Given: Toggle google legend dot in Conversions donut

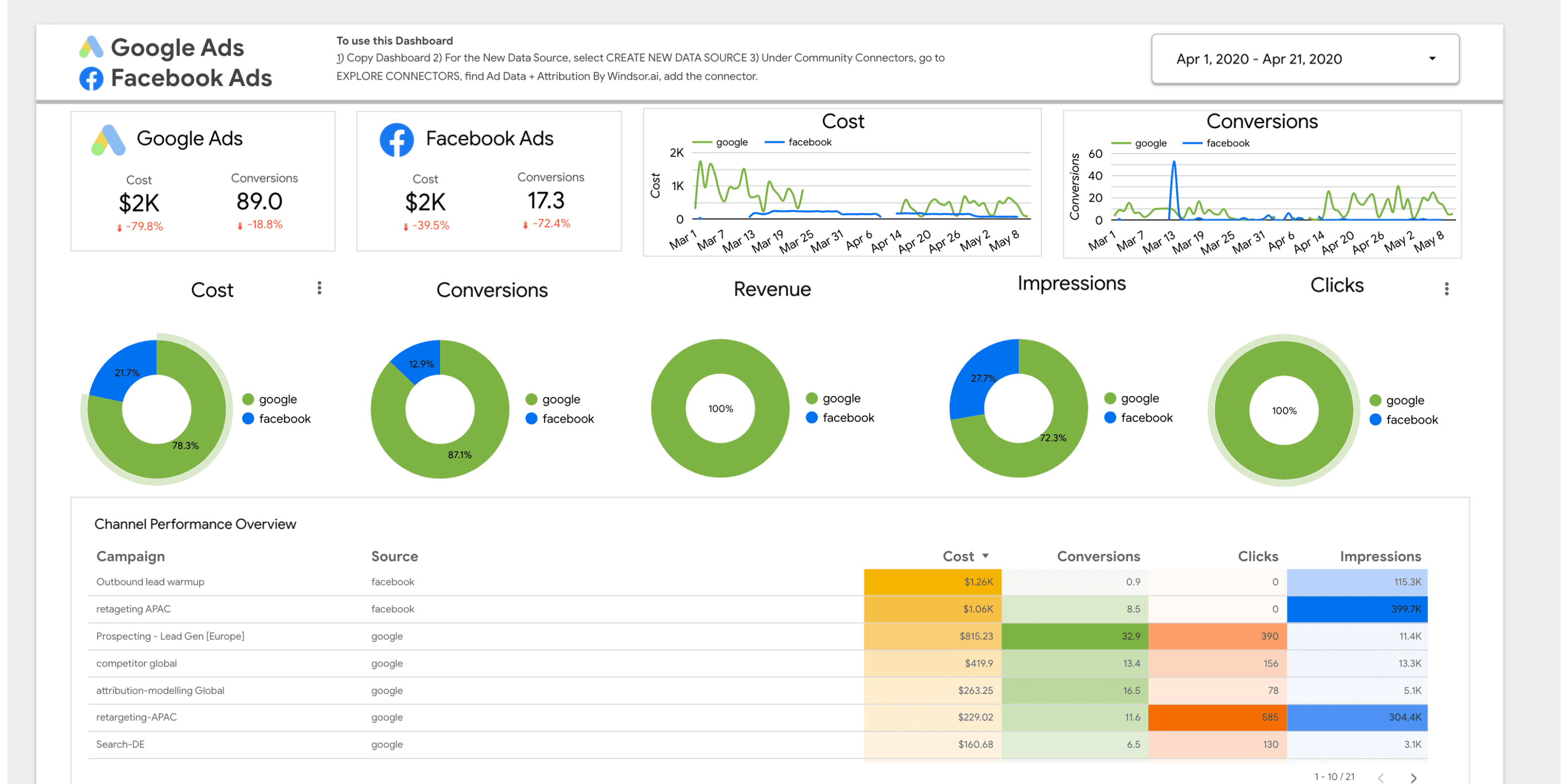Looking at the screenshot, I should (x=531, y=399).
